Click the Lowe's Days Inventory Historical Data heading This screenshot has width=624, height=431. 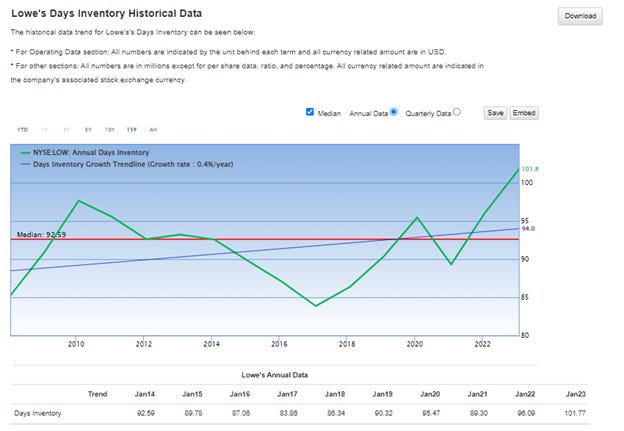click(x=107, y=13)
